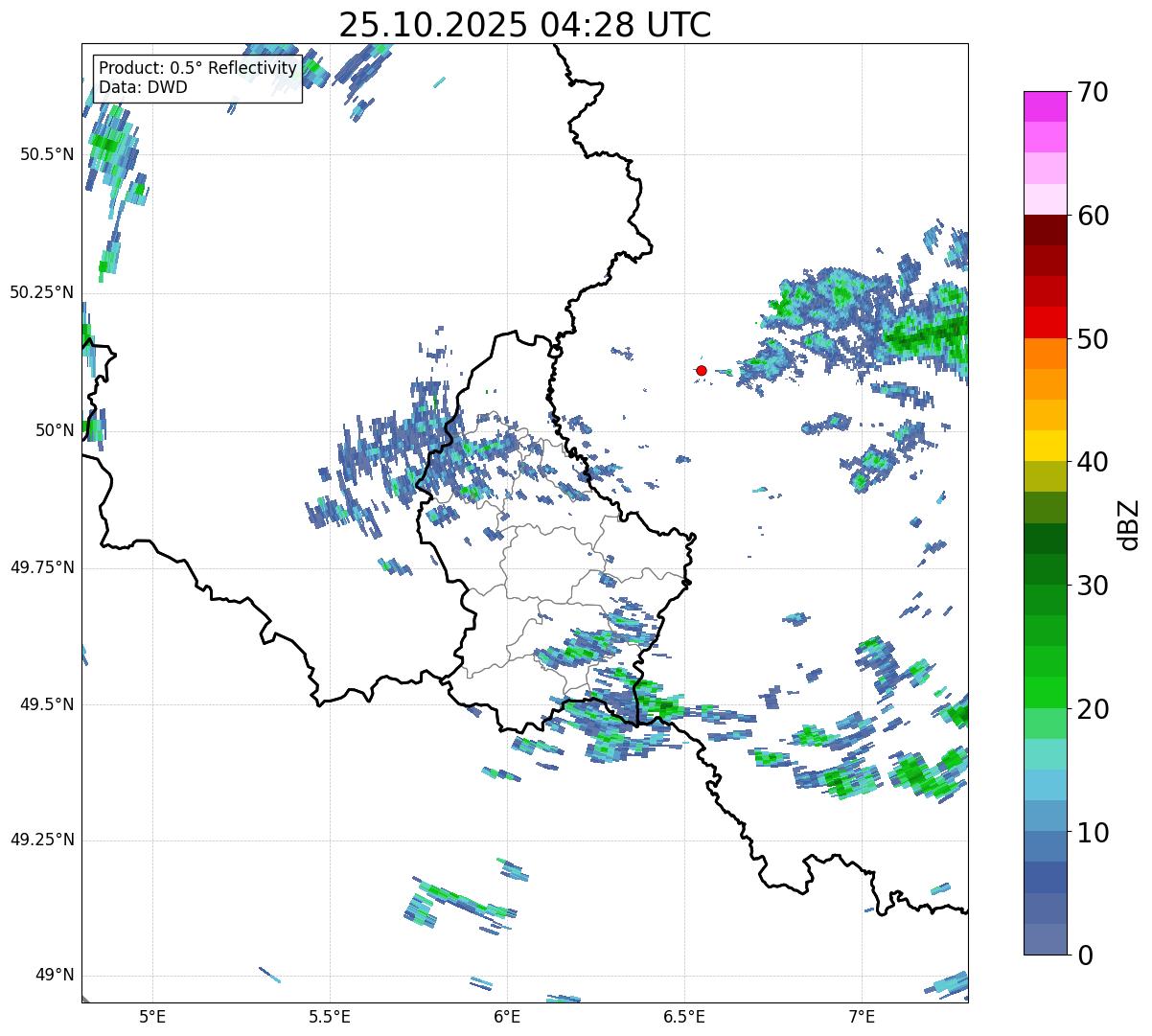This screenshot has height=1036, width=1152.
Task: Click the 'Product: 0.5° Reflectivity' label
Action: [x=198, y=69]
